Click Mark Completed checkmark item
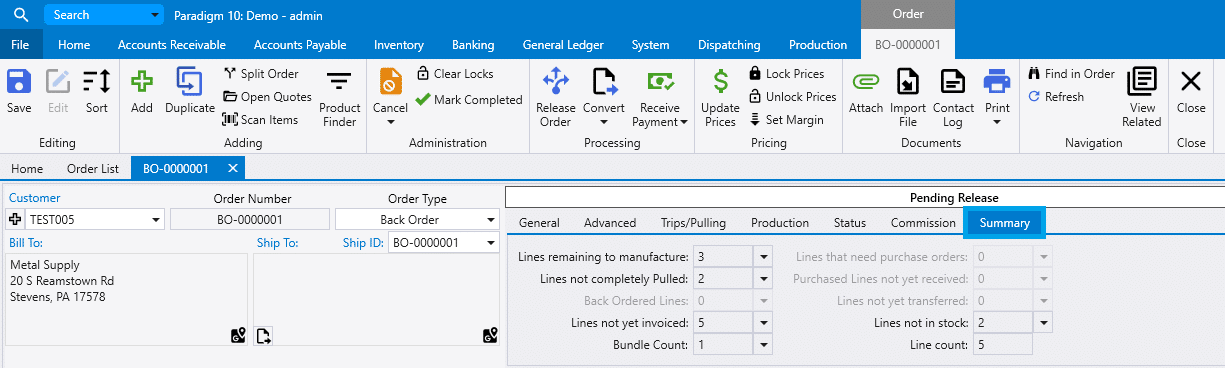The width and height of the screenshot is (1225, 368). click(x=469, y=100)
